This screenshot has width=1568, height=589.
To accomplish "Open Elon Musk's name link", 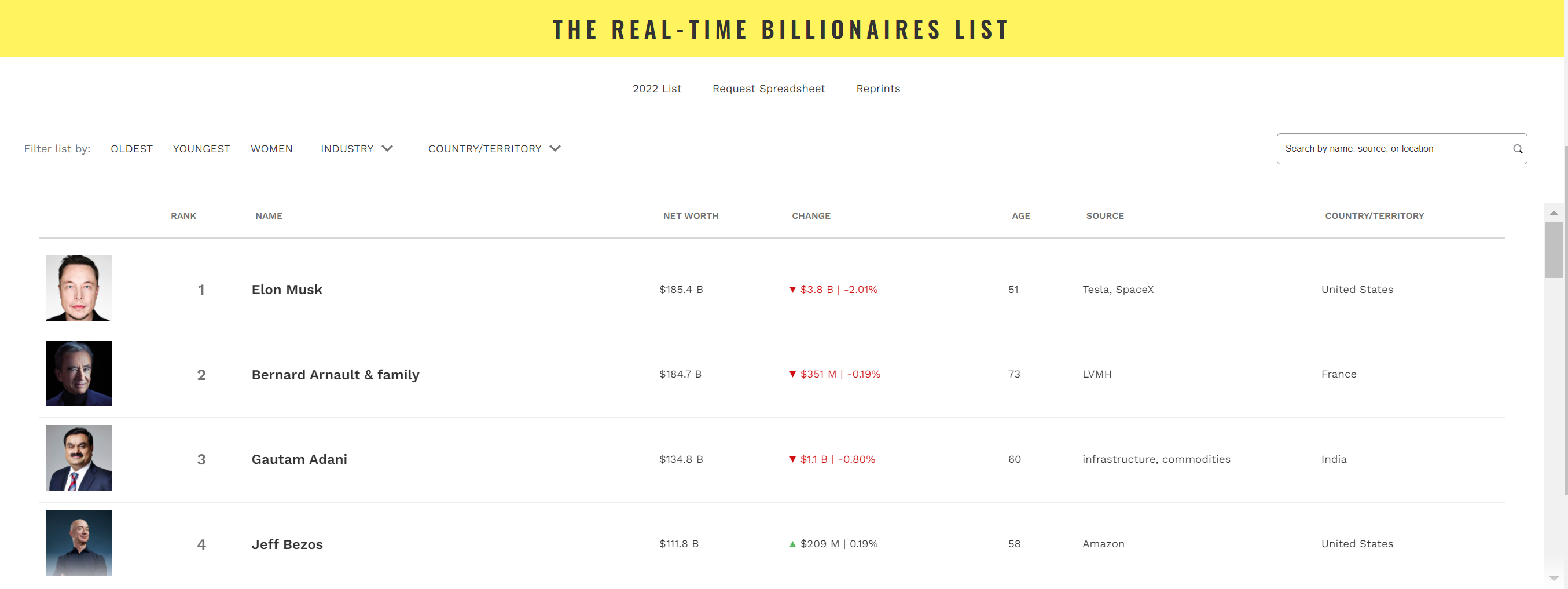I will pyautogui.click(x=287, y=290).
